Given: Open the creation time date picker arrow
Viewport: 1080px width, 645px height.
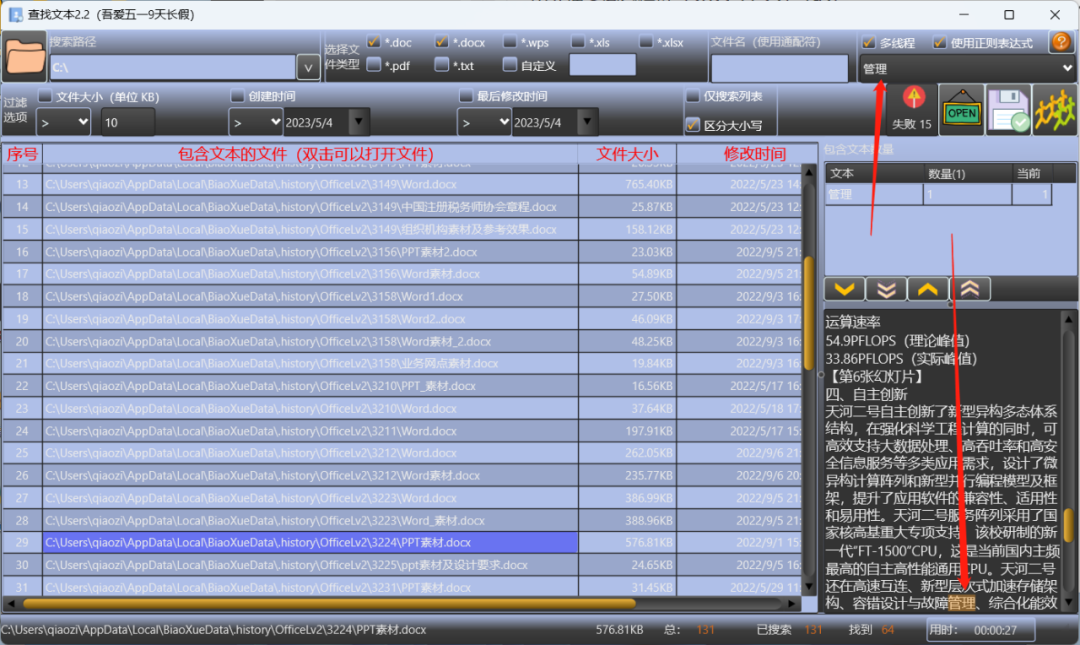Looking at the screenshot, I should coord(358,122).
